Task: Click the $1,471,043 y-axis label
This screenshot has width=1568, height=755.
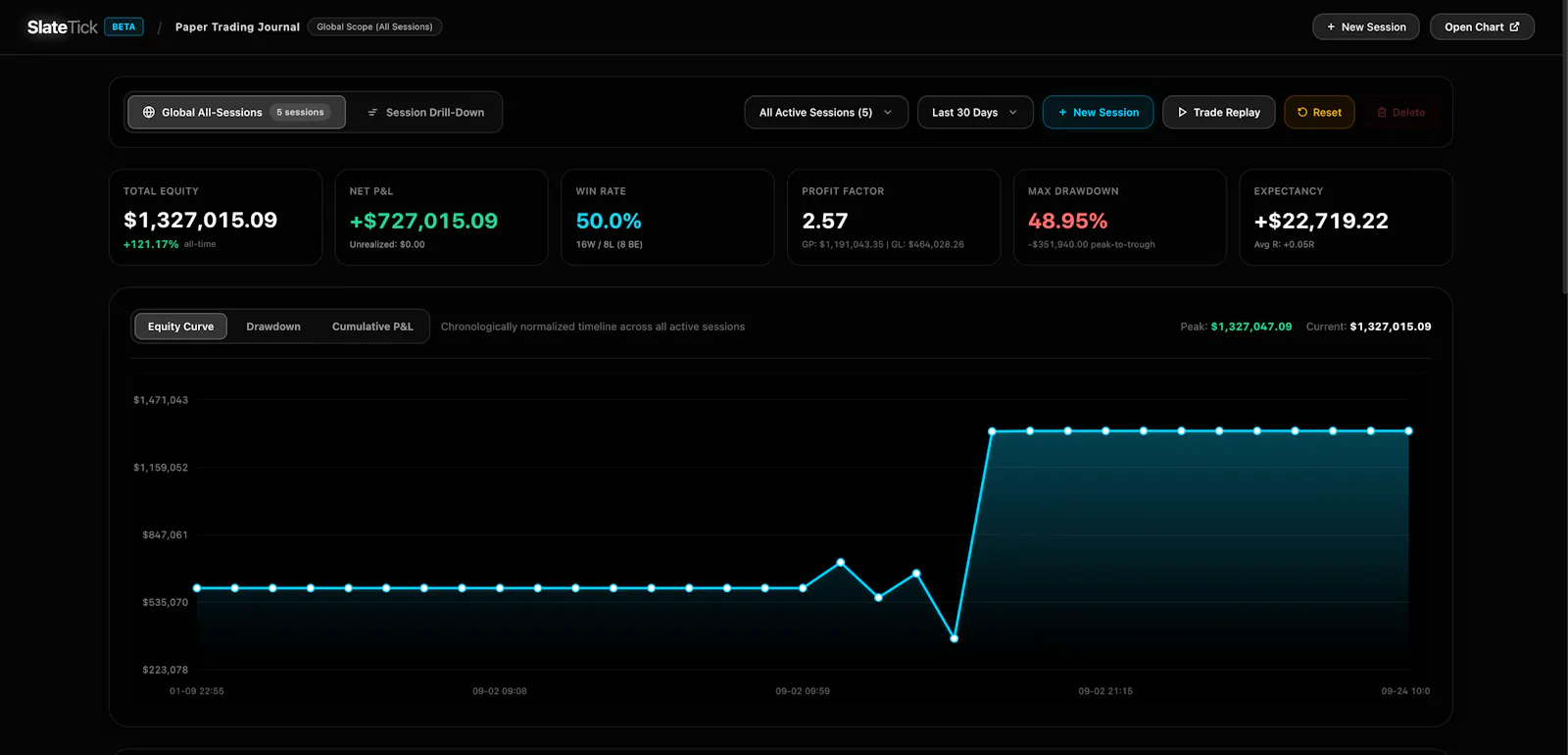Action: (x=161, y=400)
